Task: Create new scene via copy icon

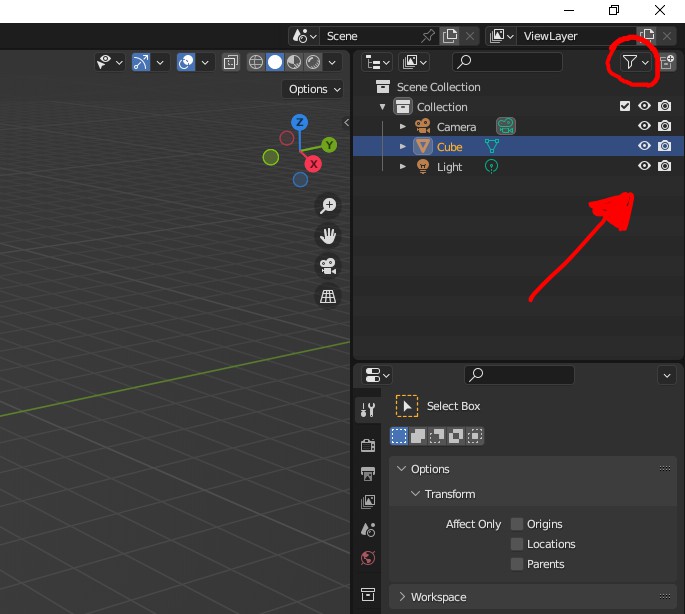Action: point(450,36)
